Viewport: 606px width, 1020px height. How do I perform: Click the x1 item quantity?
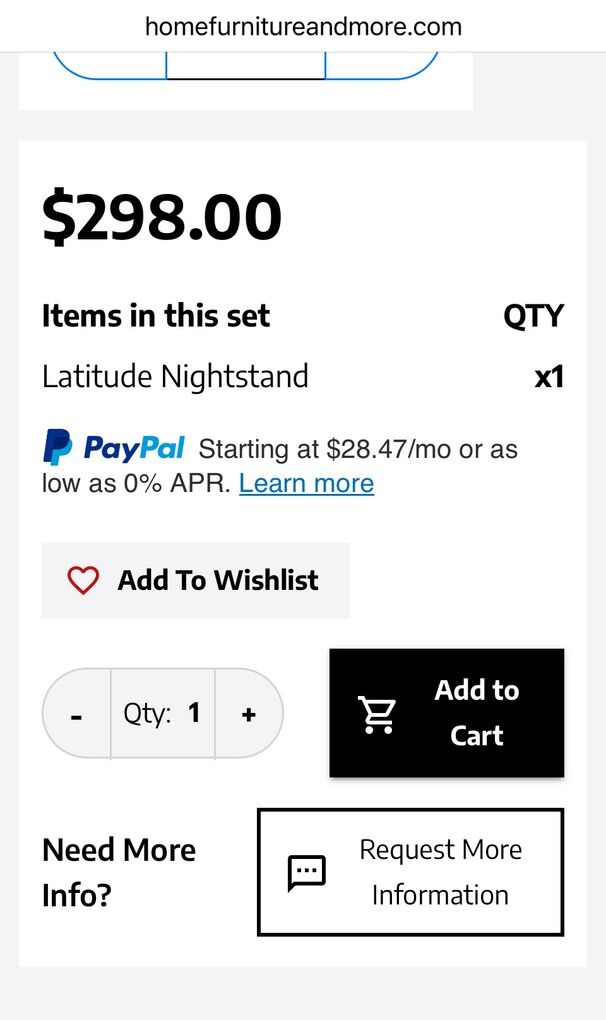[x=549, y=377]
